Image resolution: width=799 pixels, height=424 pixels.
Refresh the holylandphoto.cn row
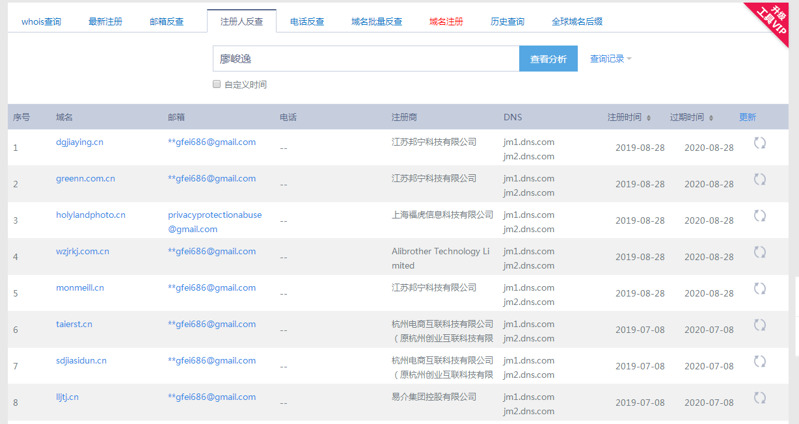[759, 216]
